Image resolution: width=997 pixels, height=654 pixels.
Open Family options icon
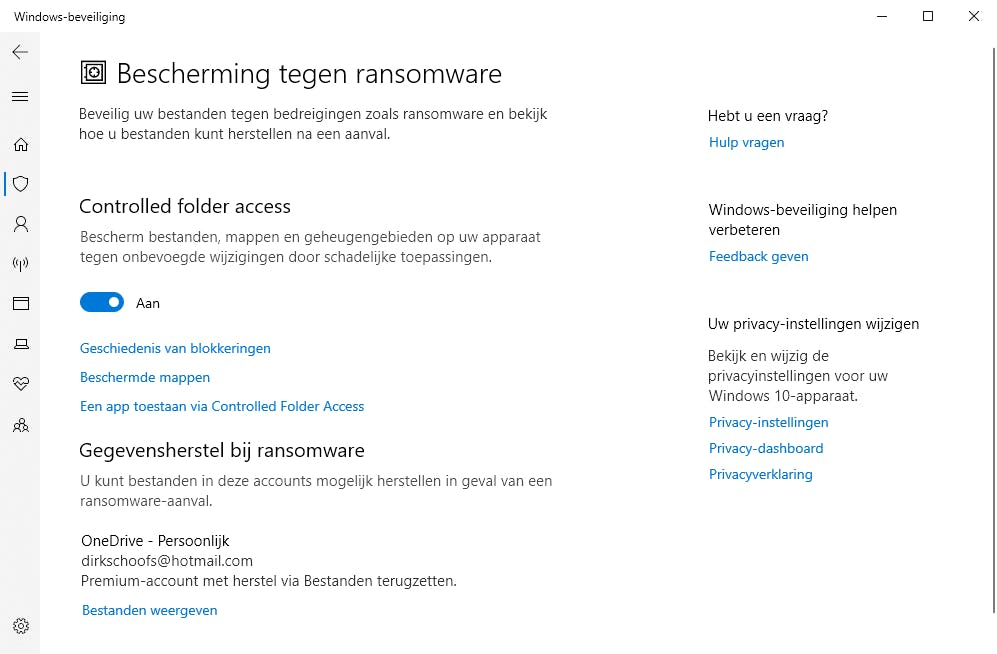click(20, 425)
